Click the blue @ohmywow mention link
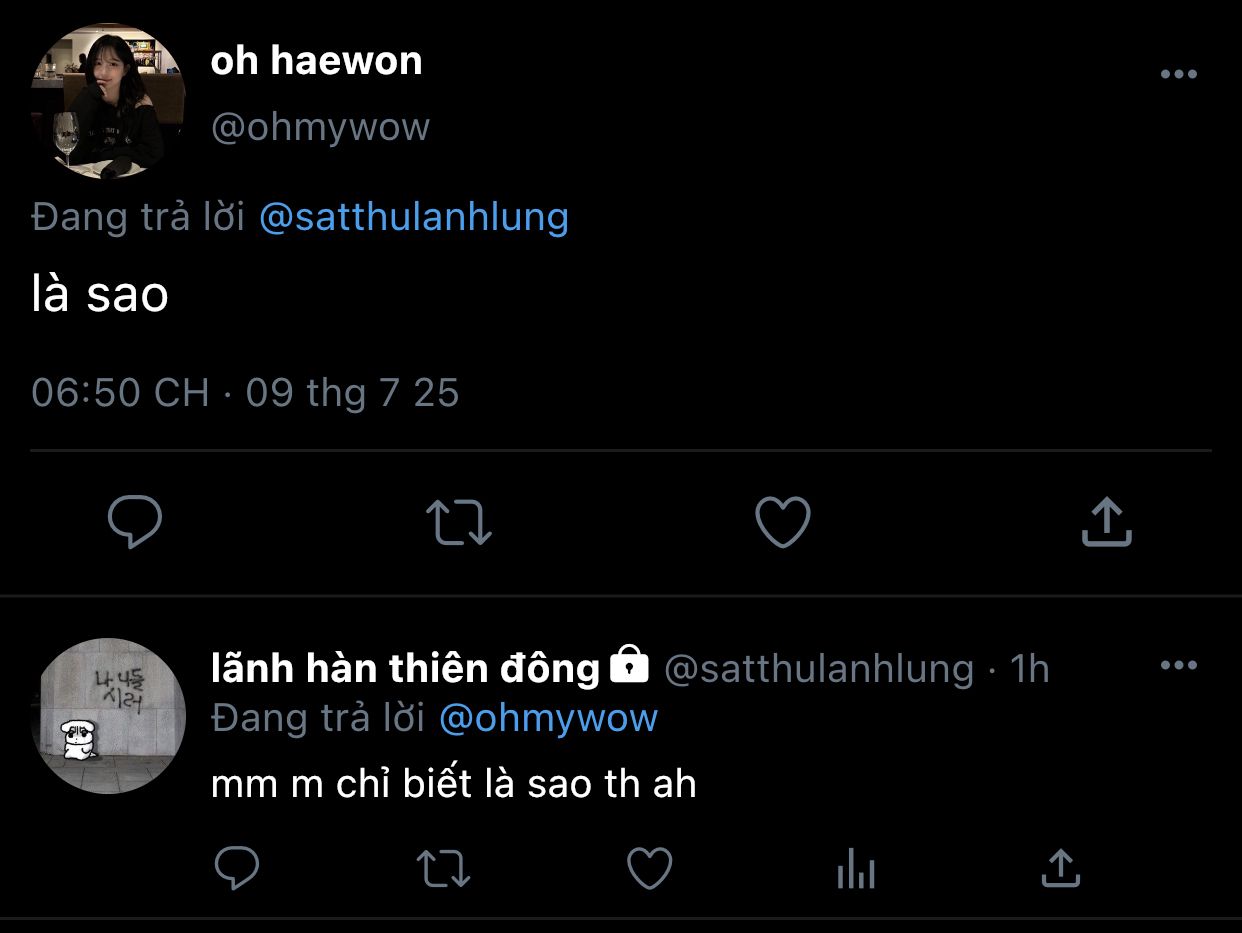Viewport: 1242px width, 933px height. click(548, 718)
